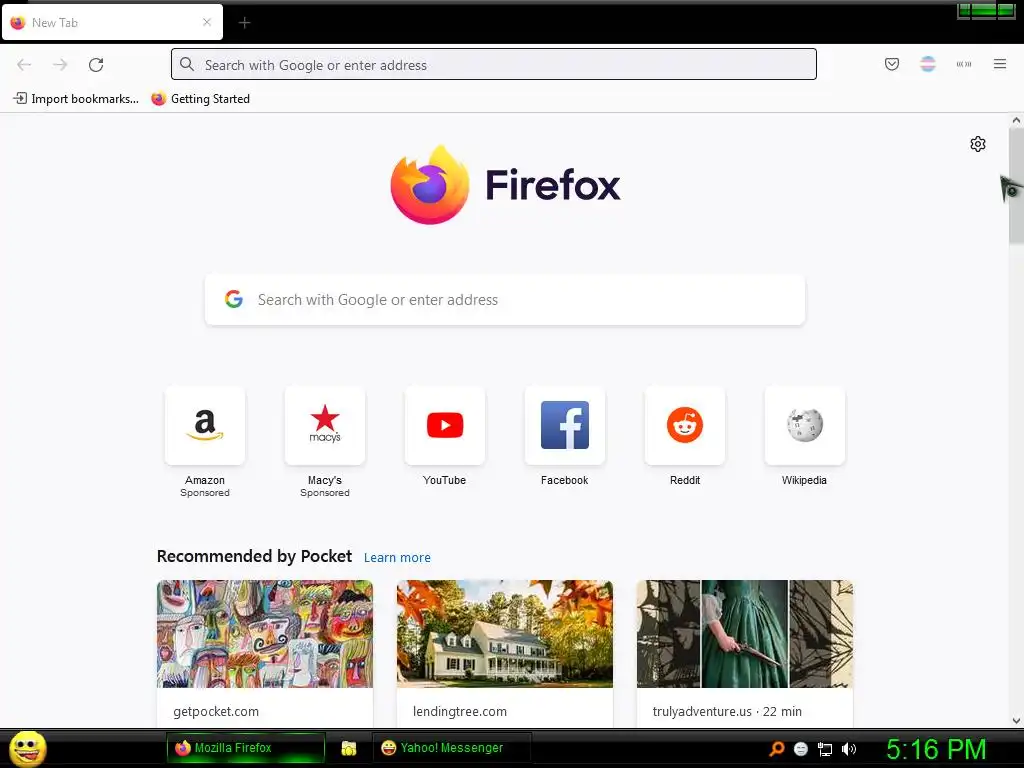Open the folder icon in taskbar
The height and width of the screenshot is (768, 1024).
click(x=349, y=748)
